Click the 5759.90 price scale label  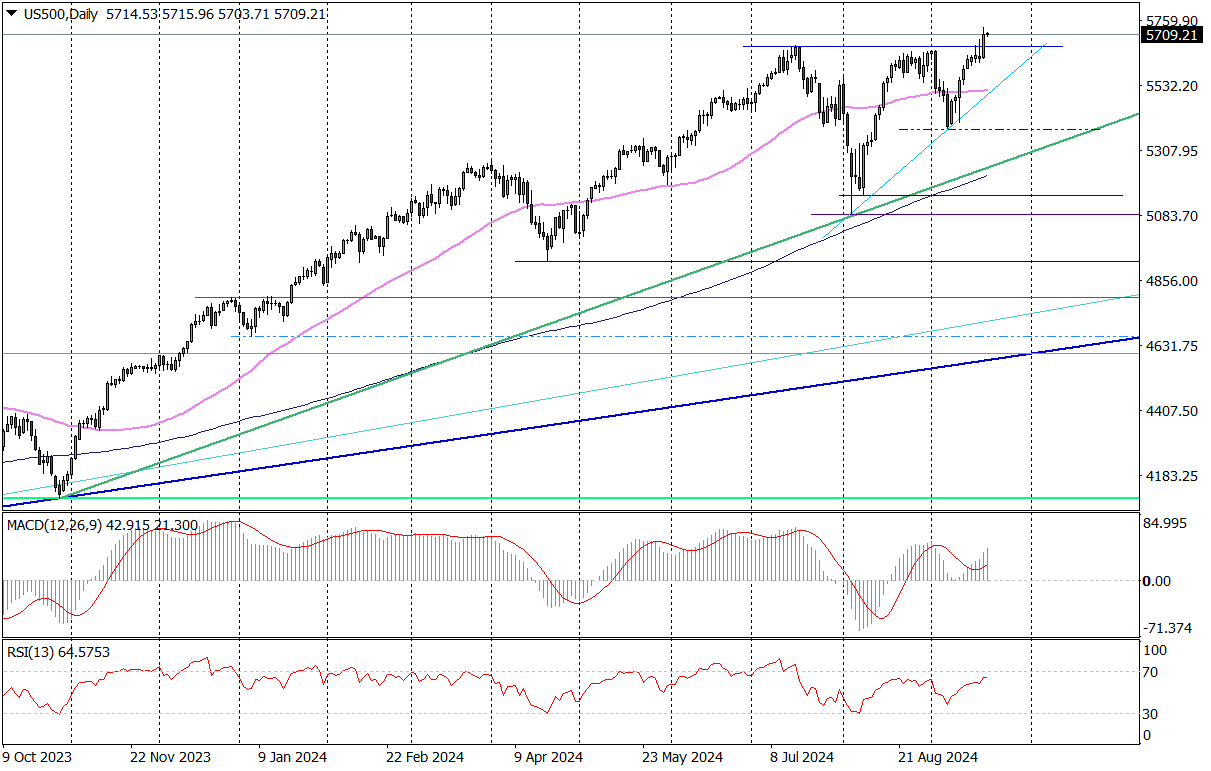(x=1172, y=21)
